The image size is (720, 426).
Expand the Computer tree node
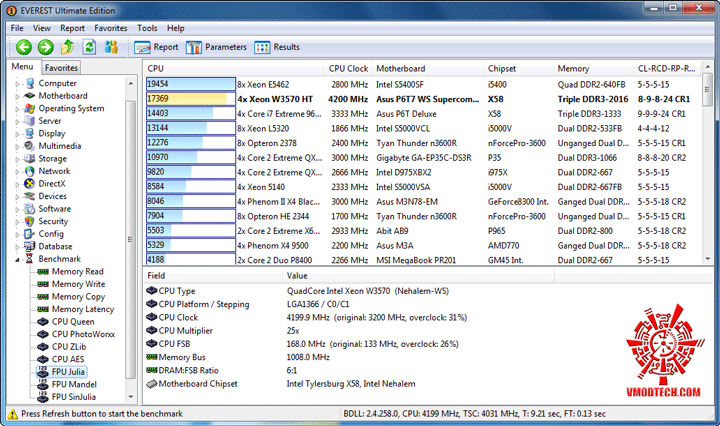coord(17,84)
